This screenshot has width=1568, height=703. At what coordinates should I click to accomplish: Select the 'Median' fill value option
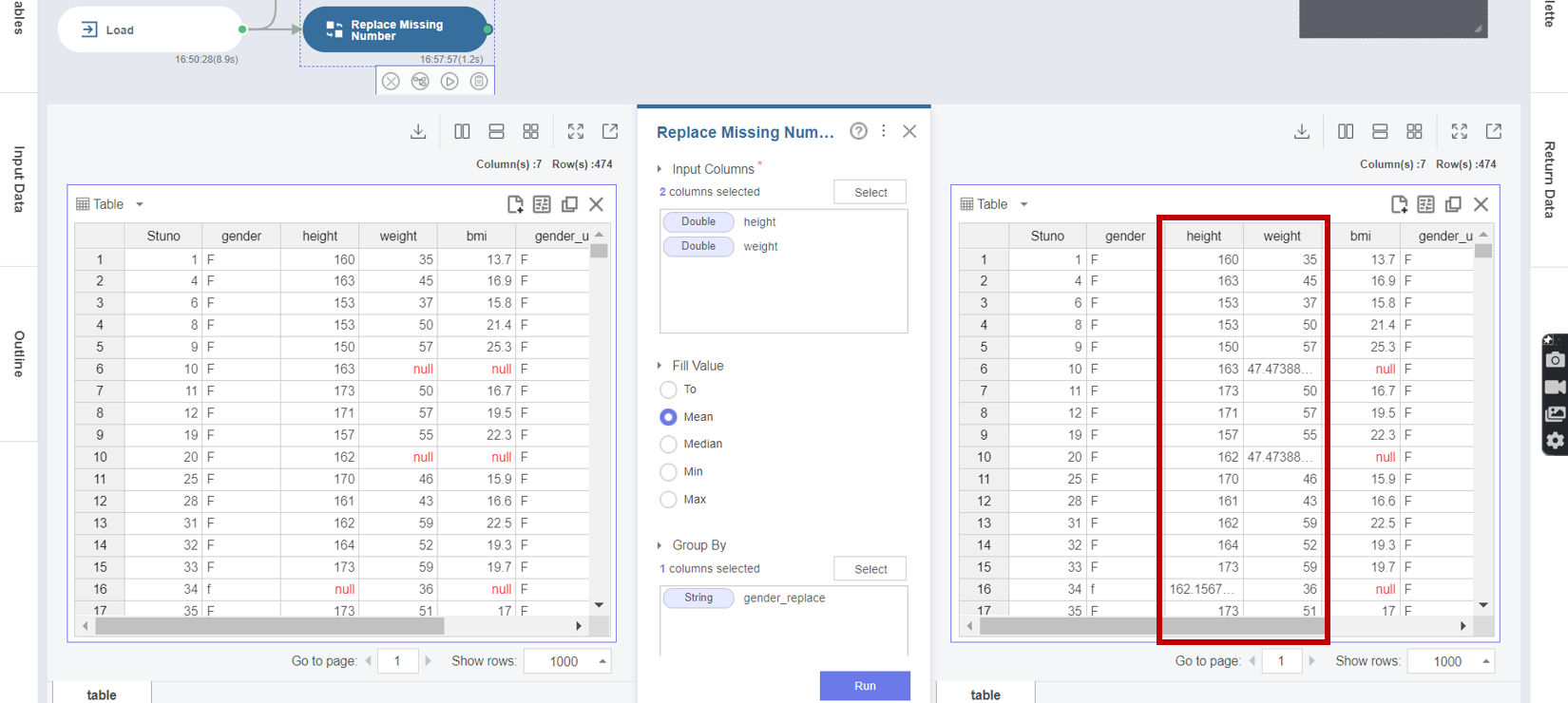[x=668, y=445]
